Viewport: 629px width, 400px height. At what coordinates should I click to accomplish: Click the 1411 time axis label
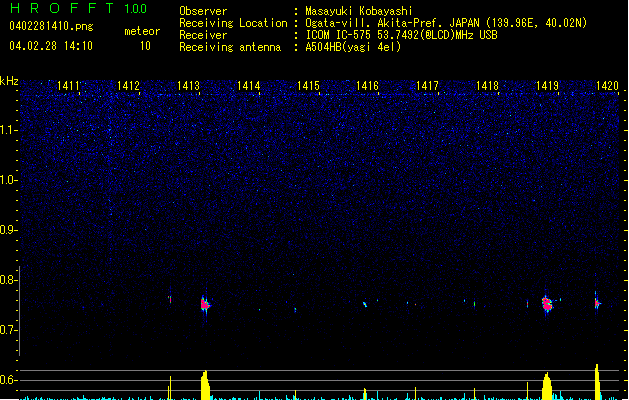[x=68, y=85]
